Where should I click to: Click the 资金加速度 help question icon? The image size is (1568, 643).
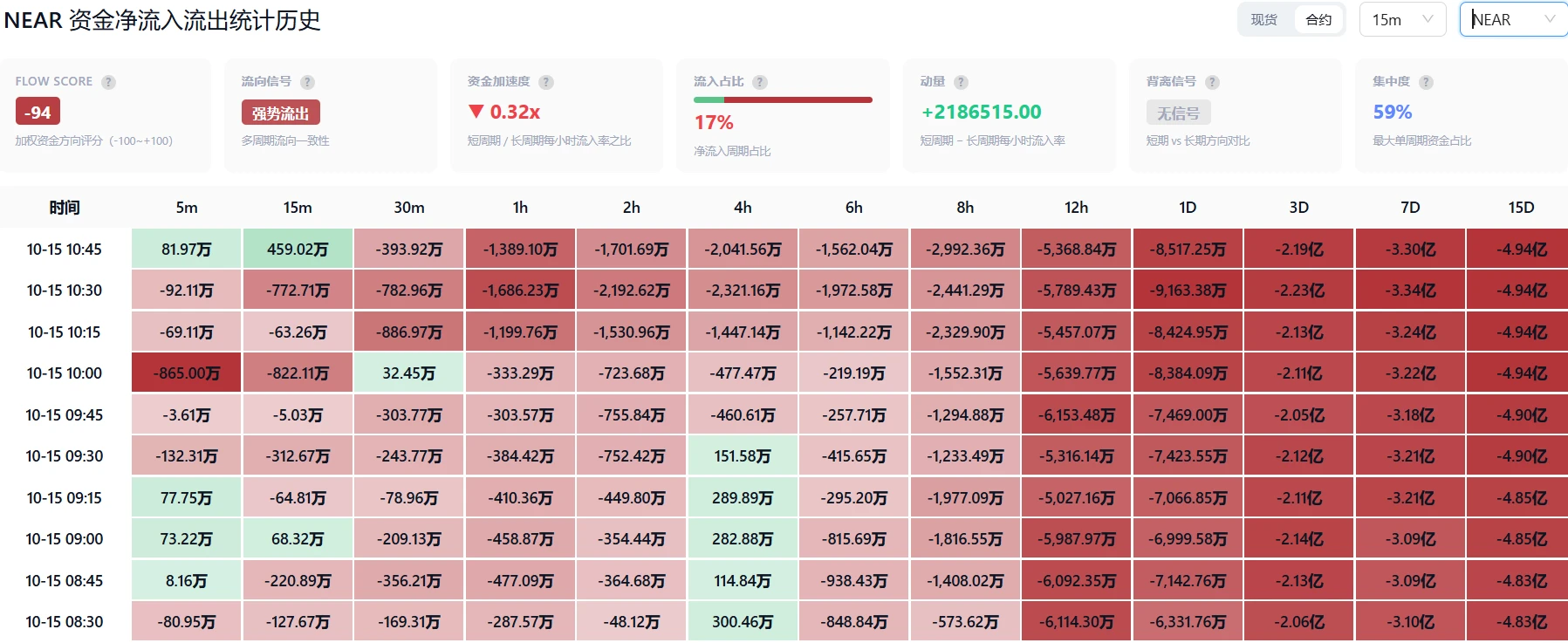tap(546, 82)
